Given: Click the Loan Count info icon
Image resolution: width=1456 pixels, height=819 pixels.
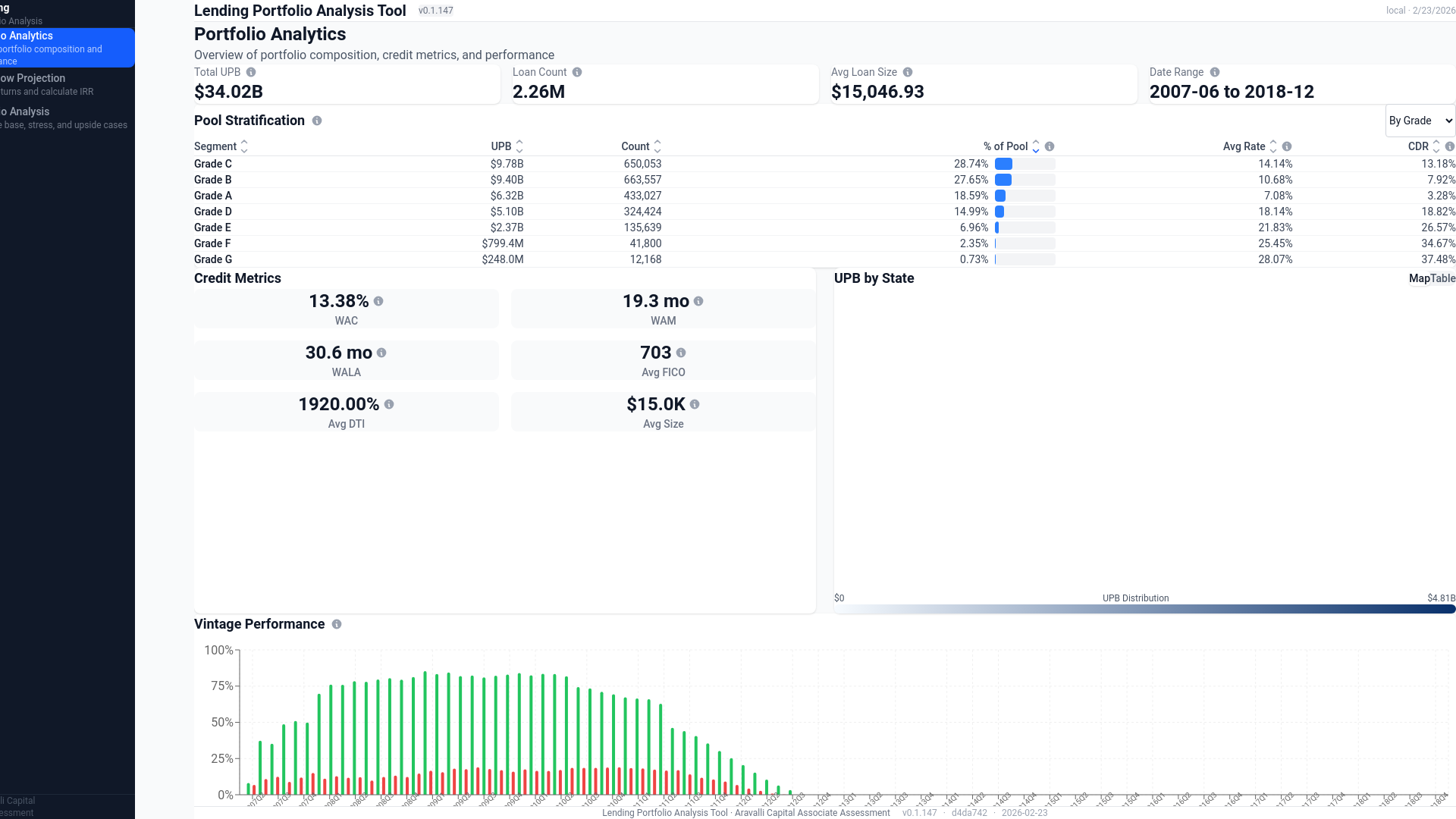Looking at the screenshot, I should coord(577,72).
